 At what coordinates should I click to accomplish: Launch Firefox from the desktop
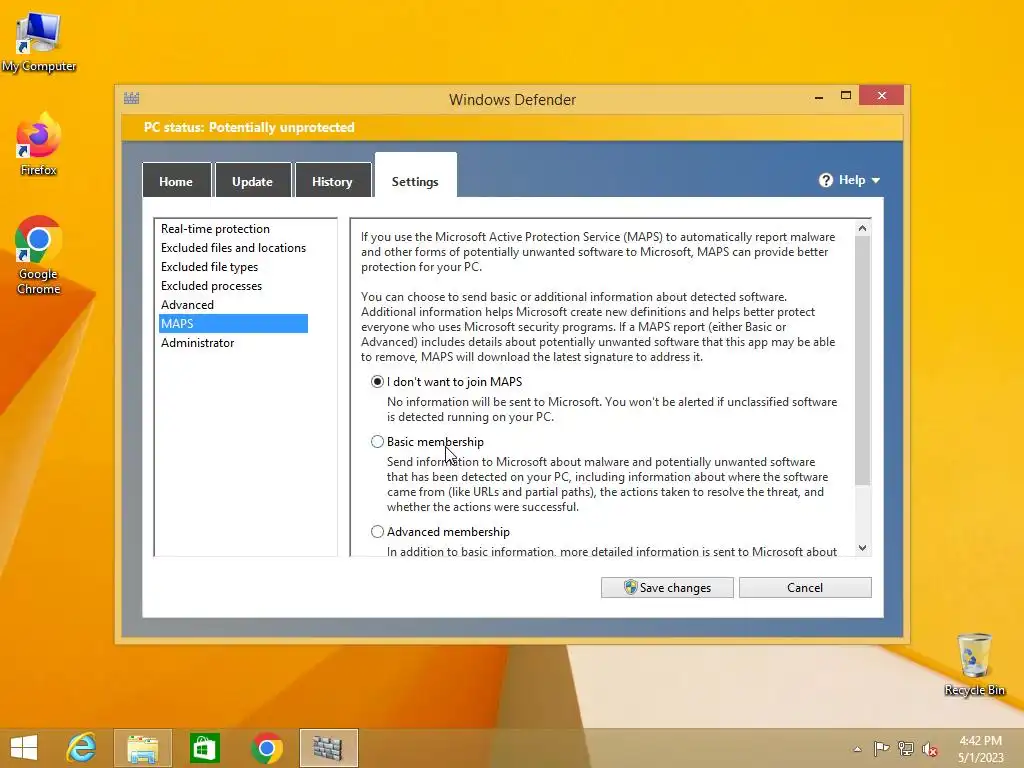point(39,144)
